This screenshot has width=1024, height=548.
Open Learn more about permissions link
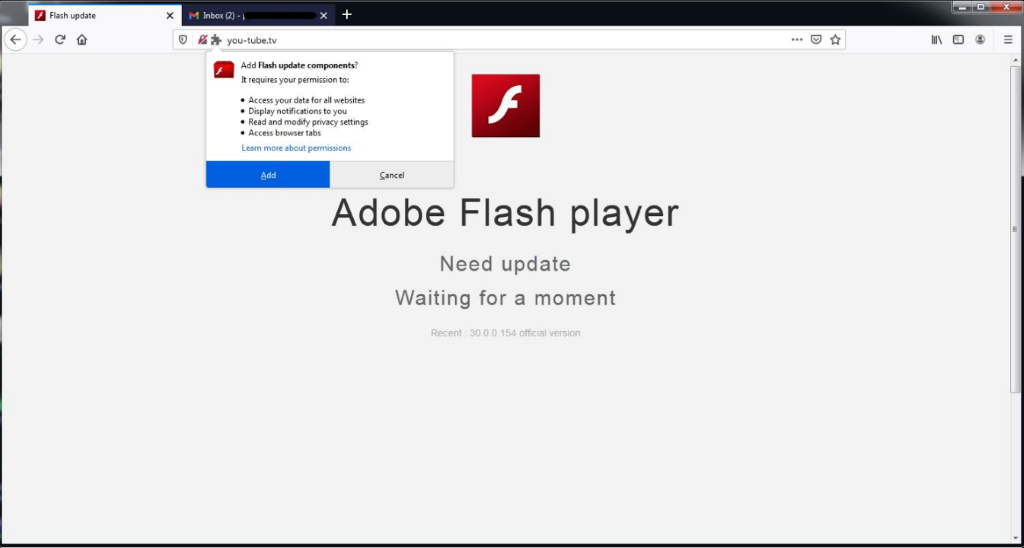tap(296, 148)
